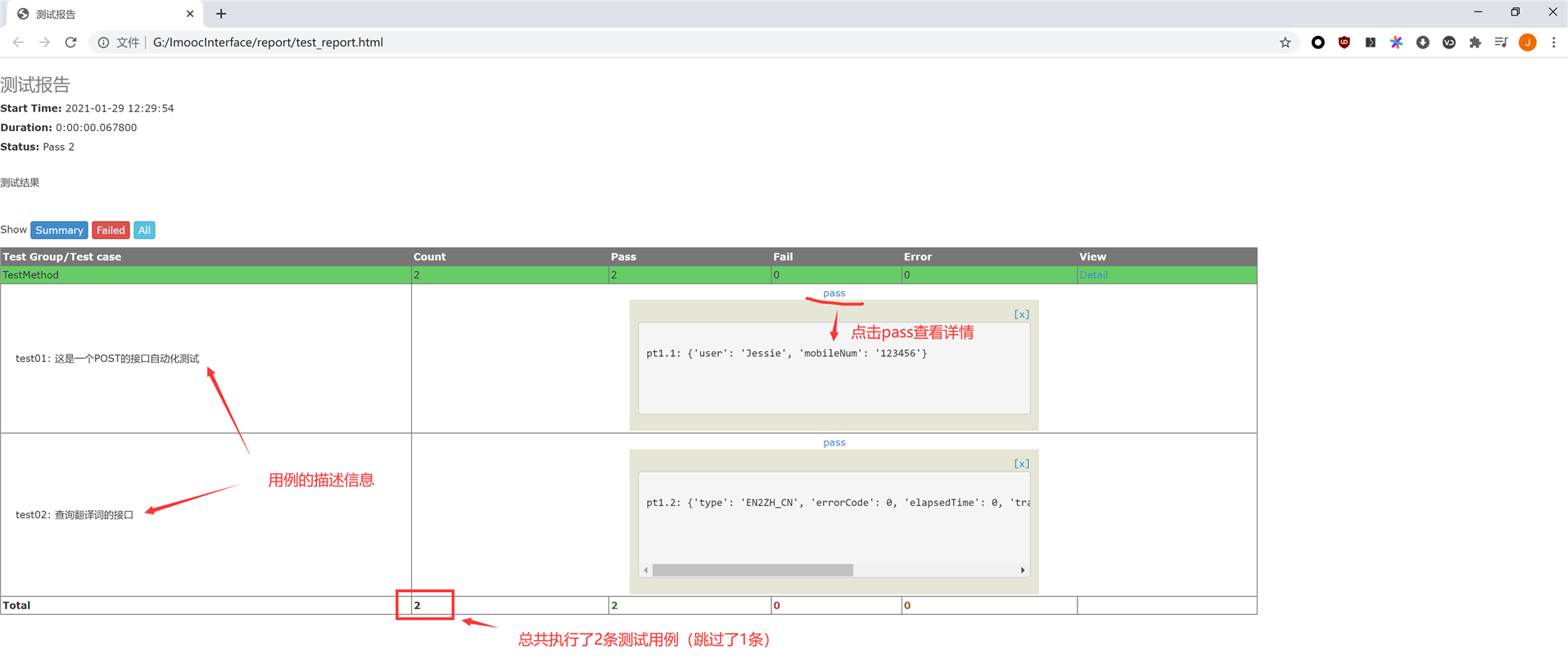Click the 测试报告 page heading
This screenshot has width=1568, height=669.
click(35, 84)
